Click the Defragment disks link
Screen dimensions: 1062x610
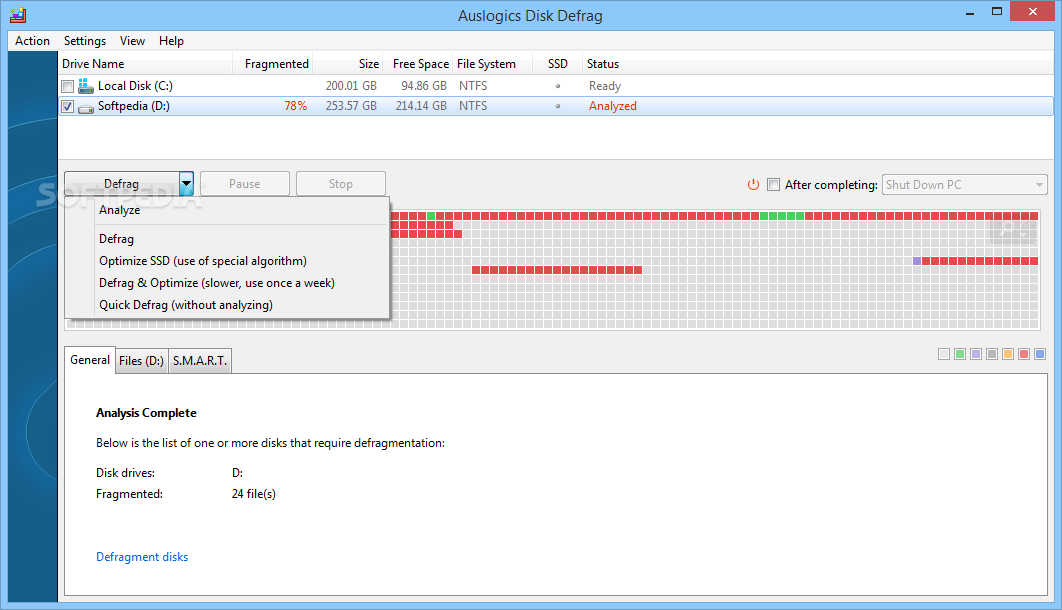(142, 557)
